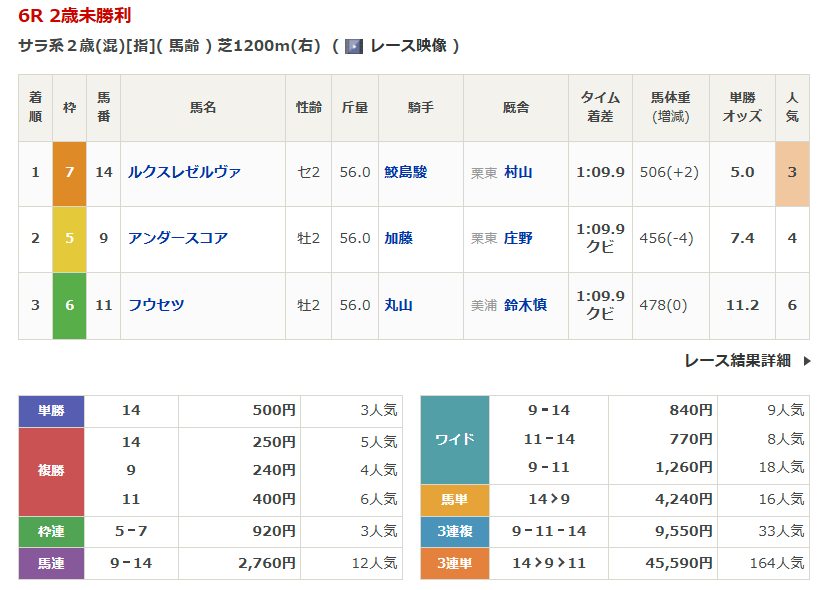Open jockey 加藤 profile

(x=398, y=238)
